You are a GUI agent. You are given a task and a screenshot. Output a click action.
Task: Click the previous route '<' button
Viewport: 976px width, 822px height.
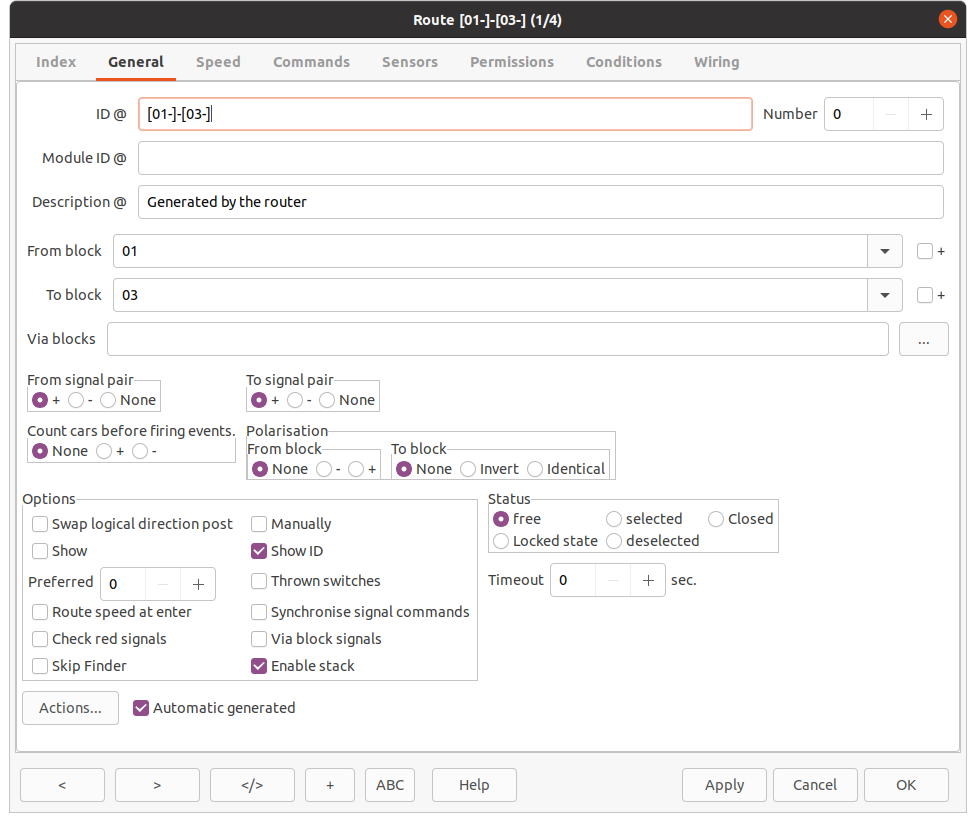click(x=62, y=785)
